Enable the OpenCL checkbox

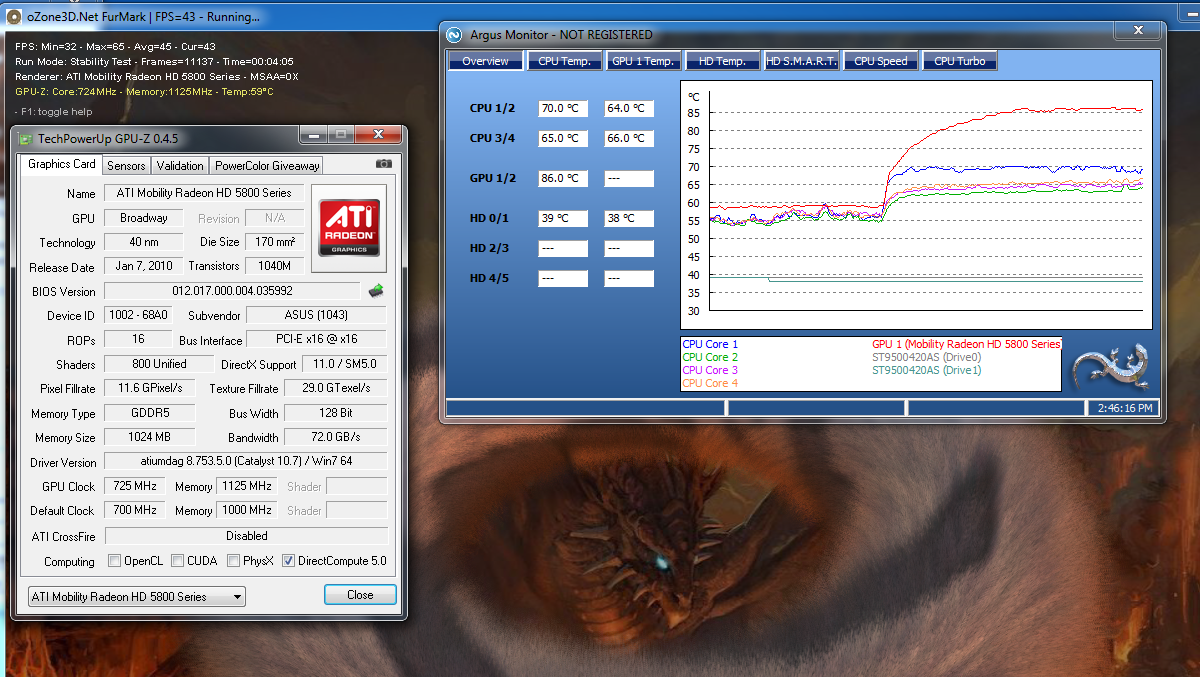point(114,561)
